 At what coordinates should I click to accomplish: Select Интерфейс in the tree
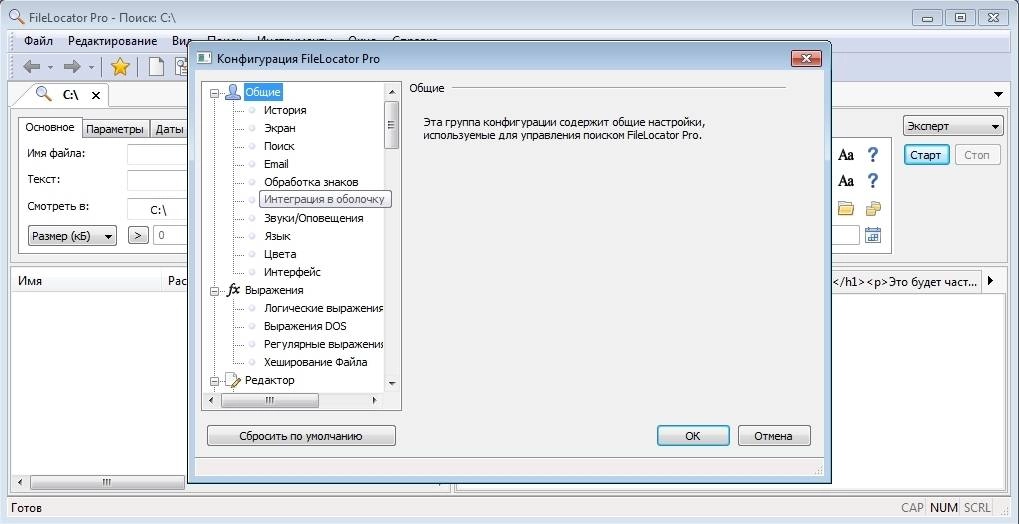click(x=292, y=272)
